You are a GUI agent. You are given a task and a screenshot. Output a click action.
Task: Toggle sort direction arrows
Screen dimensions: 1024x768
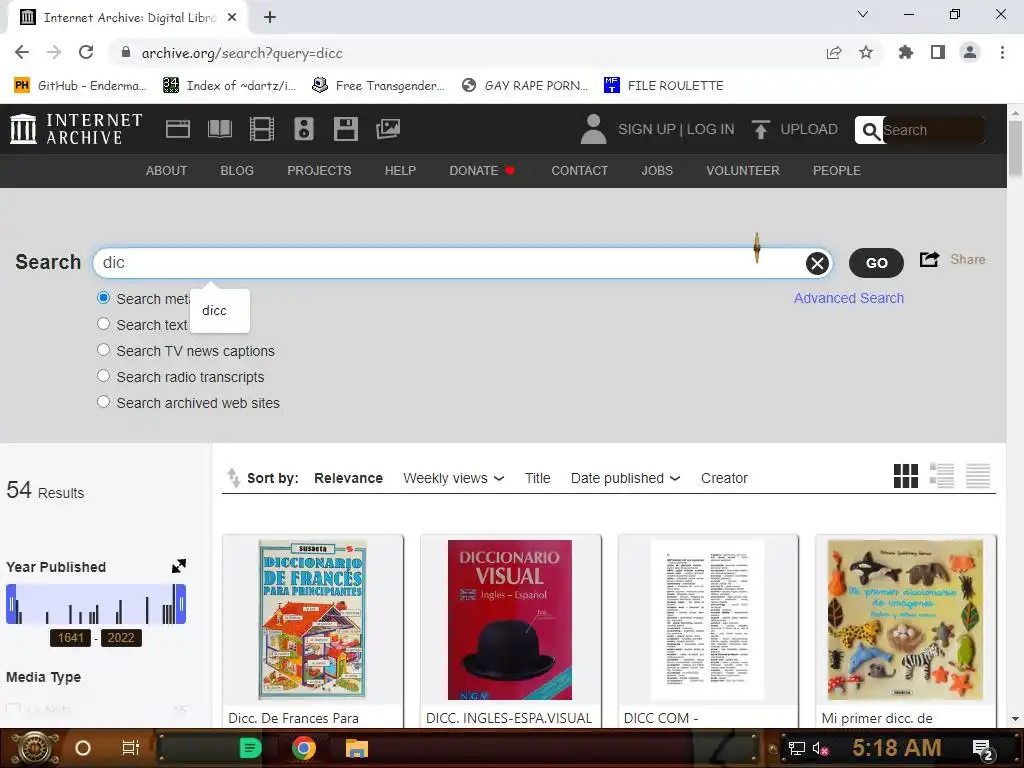coord(233,478)
